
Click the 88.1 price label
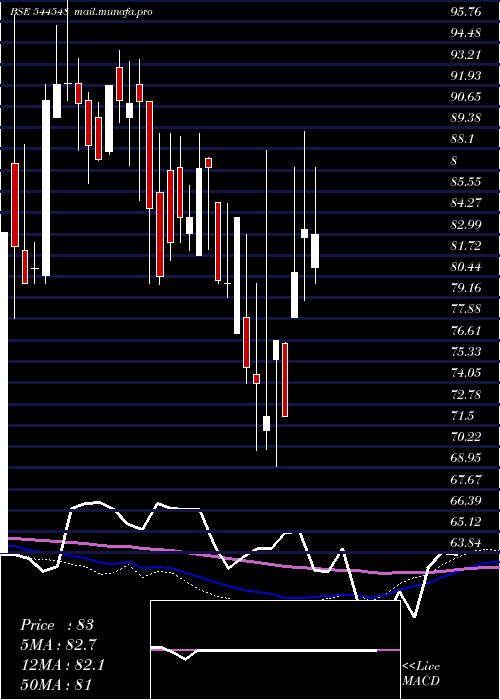(462, 139)
